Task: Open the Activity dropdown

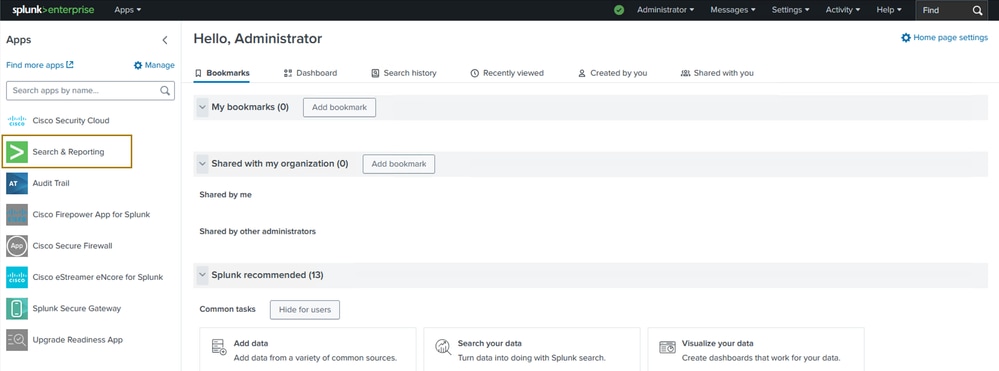Action: pos(844,10)
